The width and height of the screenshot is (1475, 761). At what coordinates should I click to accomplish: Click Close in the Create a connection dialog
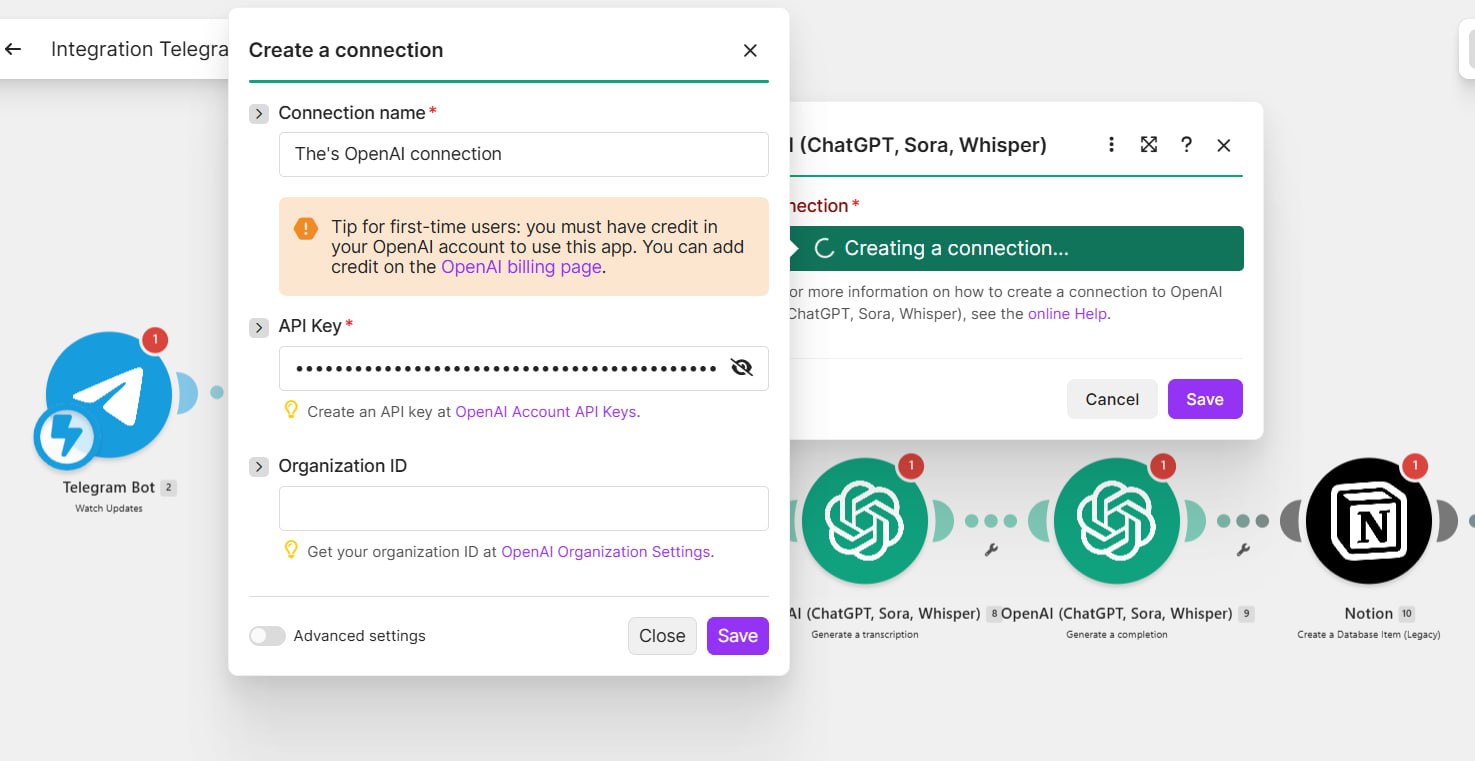662,636
